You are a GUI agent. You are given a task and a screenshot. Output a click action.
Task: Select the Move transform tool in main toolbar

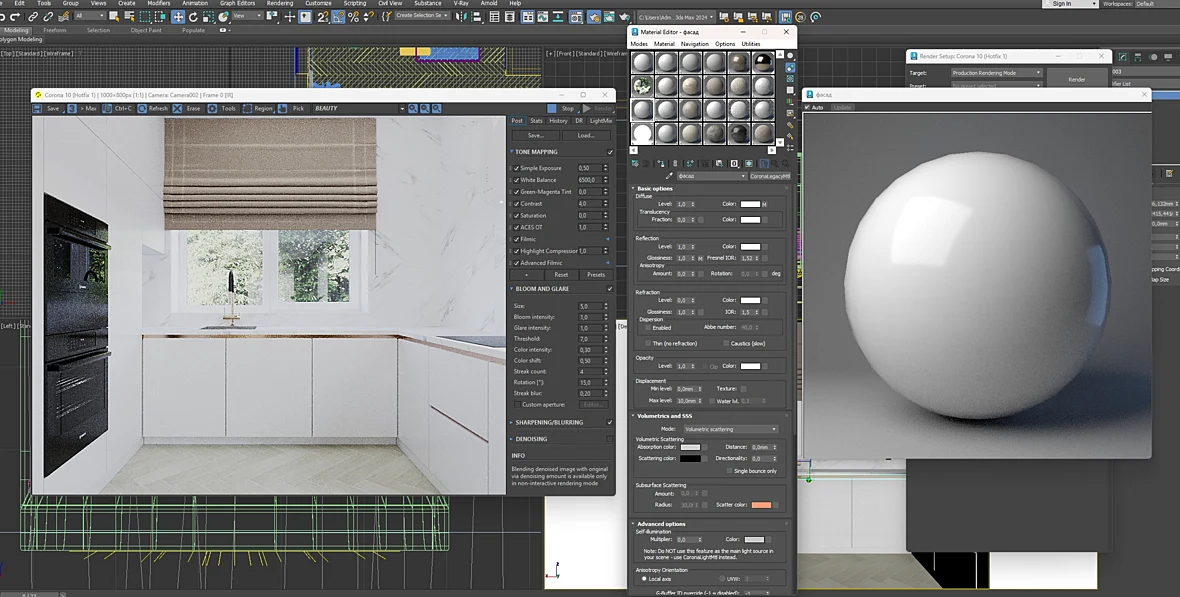(x=178, y=17)
